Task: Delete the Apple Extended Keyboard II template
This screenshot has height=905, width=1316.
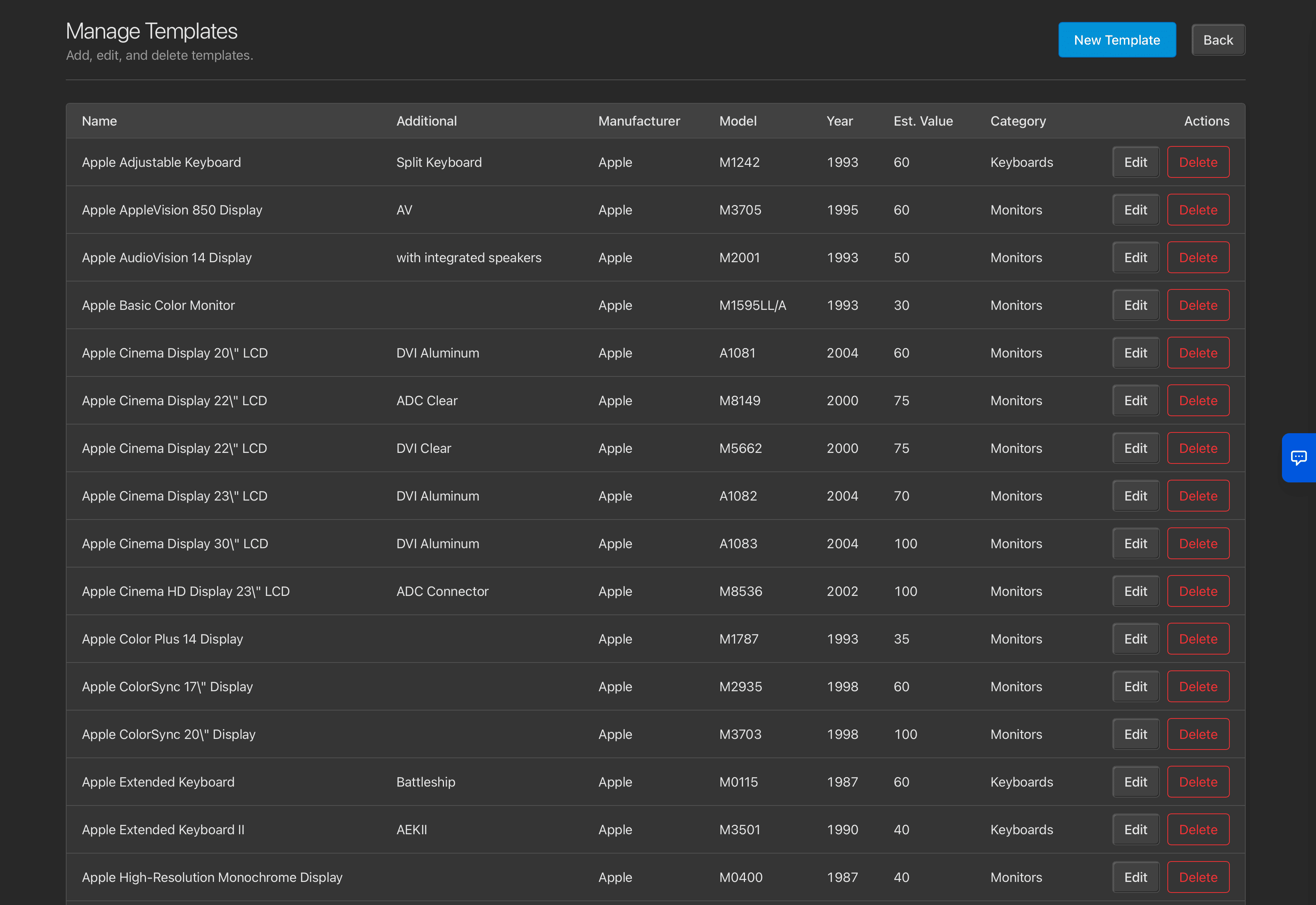Action: click(1198, 829)
